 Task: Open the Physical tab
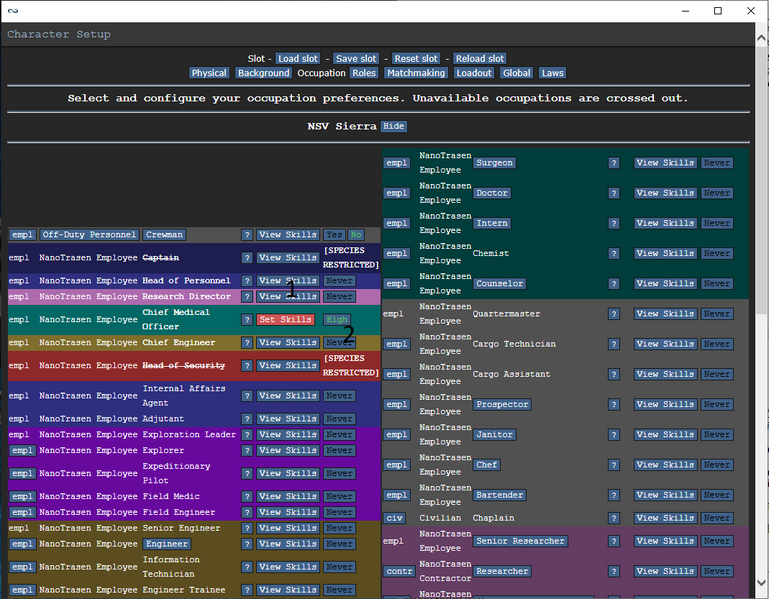209,73
